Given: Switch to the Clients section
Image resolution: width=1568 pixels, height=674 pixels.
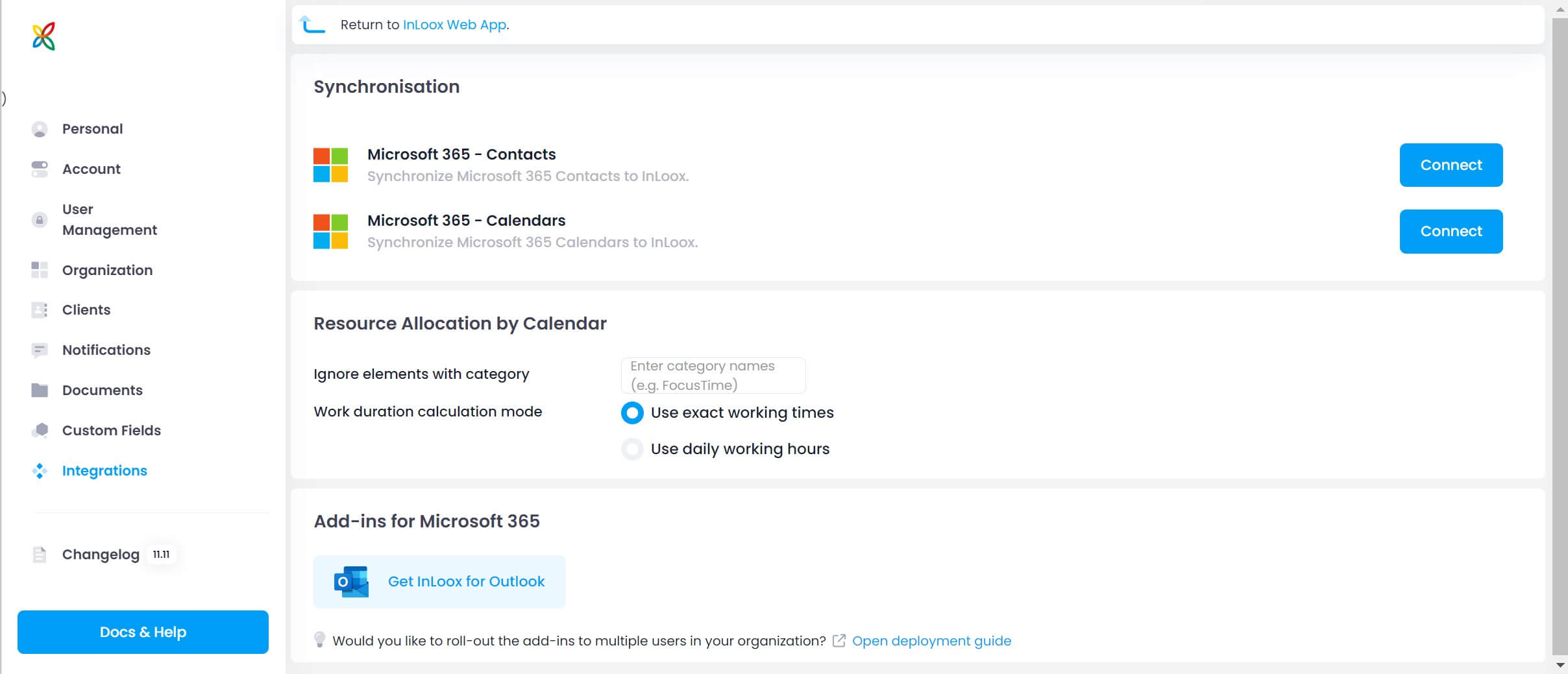Looking at the screenshot, I should 86,309.
